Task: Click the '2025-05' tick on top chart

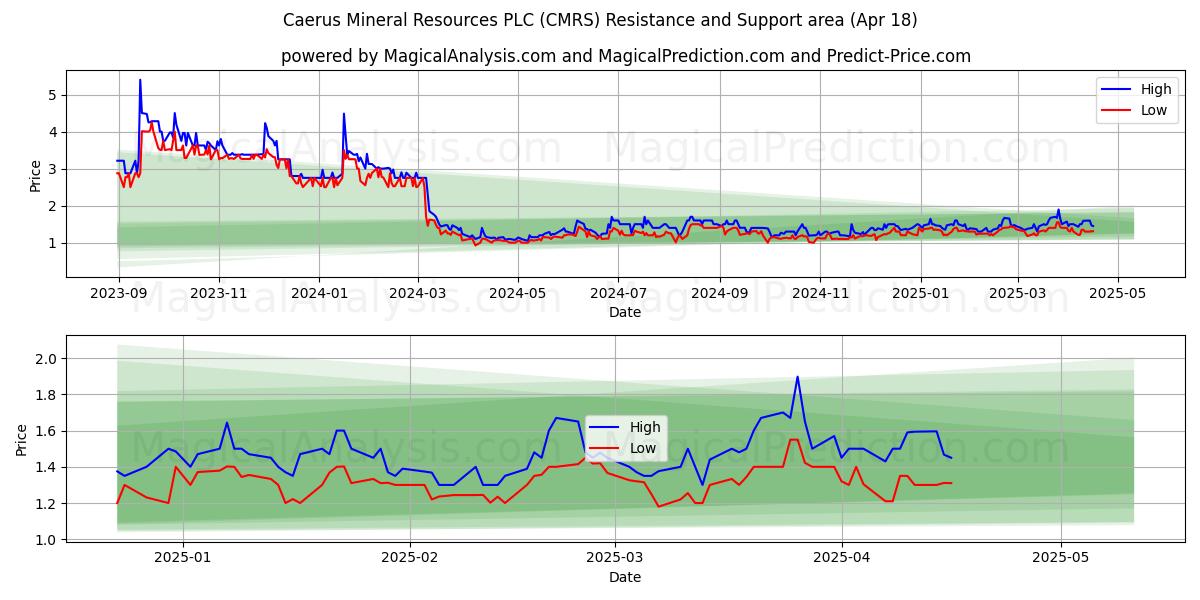Action: click(x=1117, y=294)
